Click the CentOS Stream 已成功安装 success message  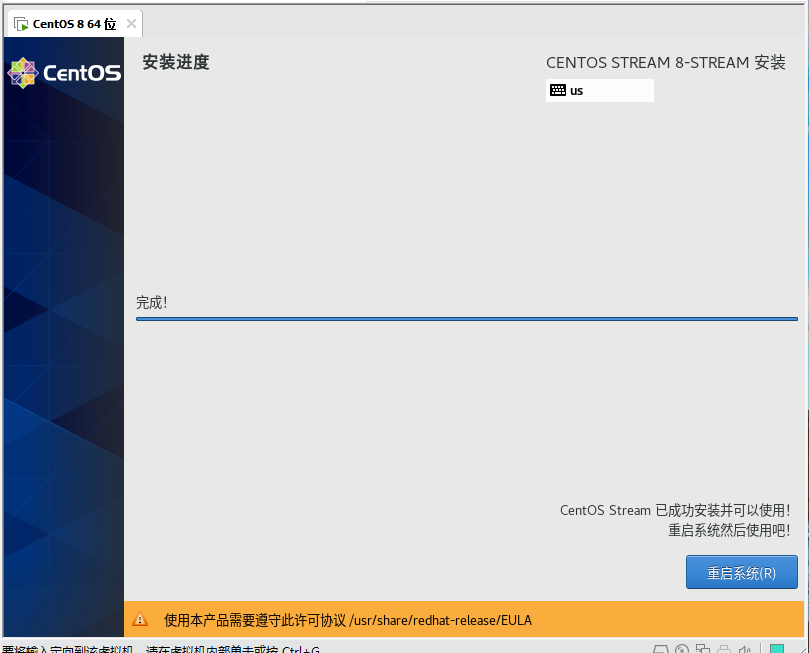[674, 510]
